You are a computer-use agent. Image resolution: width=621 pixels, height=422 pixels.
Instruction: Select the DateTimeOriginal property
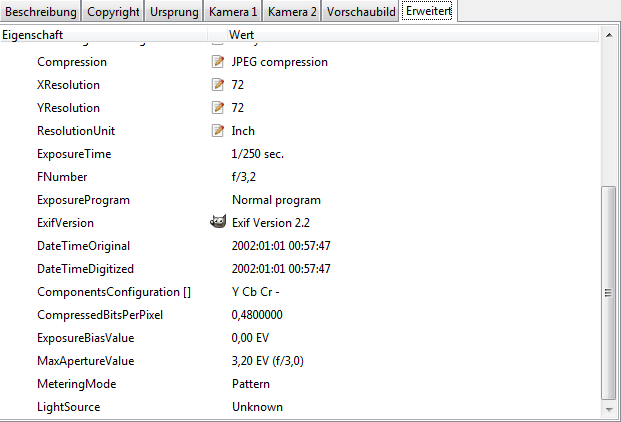(x=83, y=246)
